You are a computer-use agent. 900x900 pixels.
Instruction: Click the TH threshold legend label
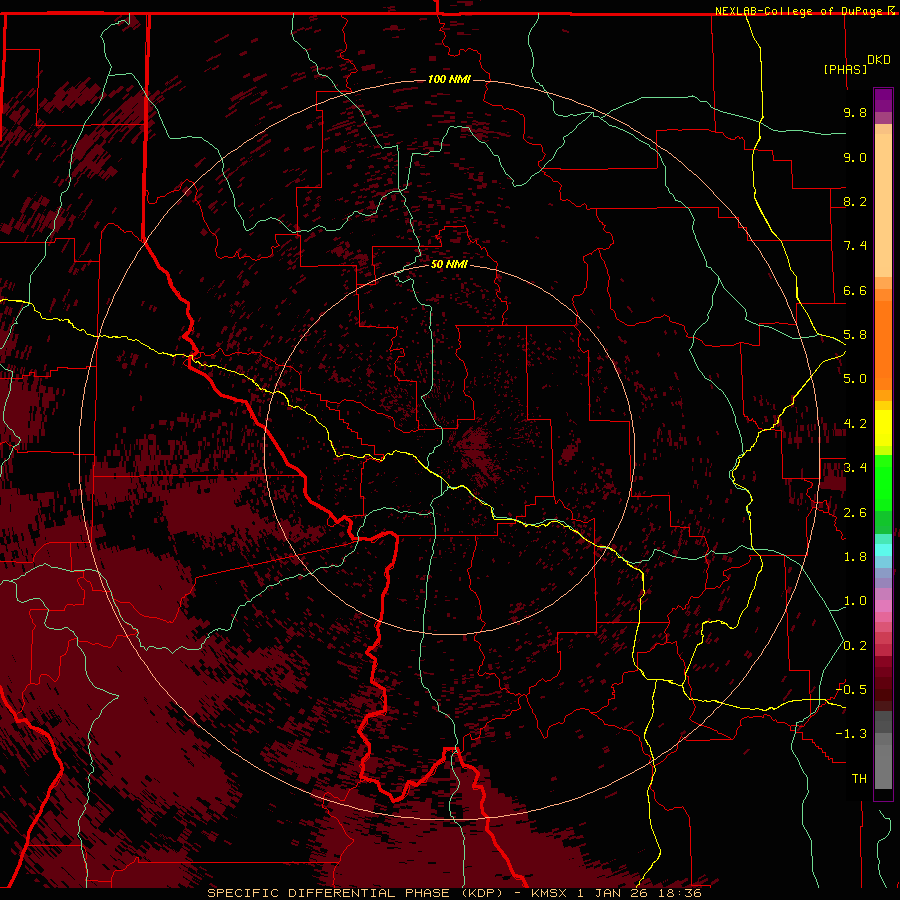click(x=859, y=779)
